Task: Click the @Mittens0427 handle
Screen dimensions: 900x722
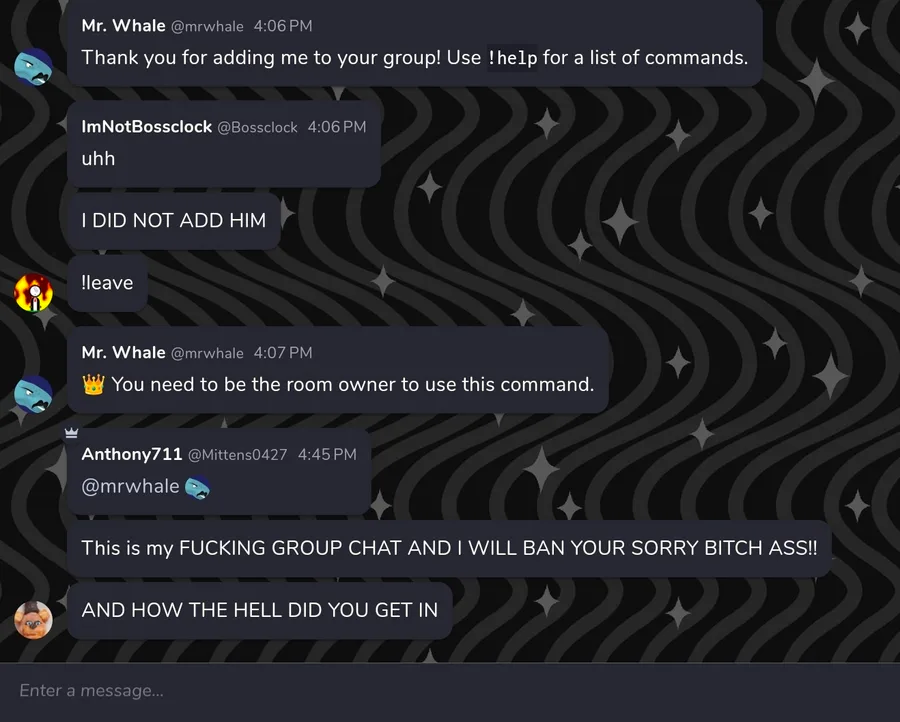Action: (x=237, y=455)
